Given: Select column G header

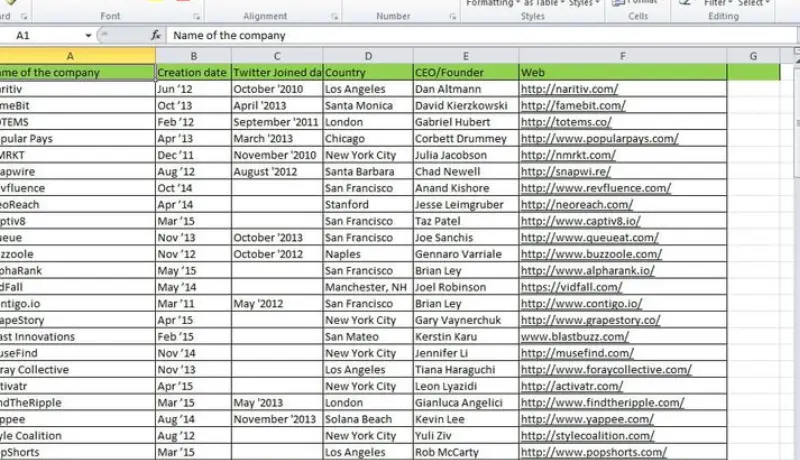Looking at the screenshot, I should (x=753, y=56).
